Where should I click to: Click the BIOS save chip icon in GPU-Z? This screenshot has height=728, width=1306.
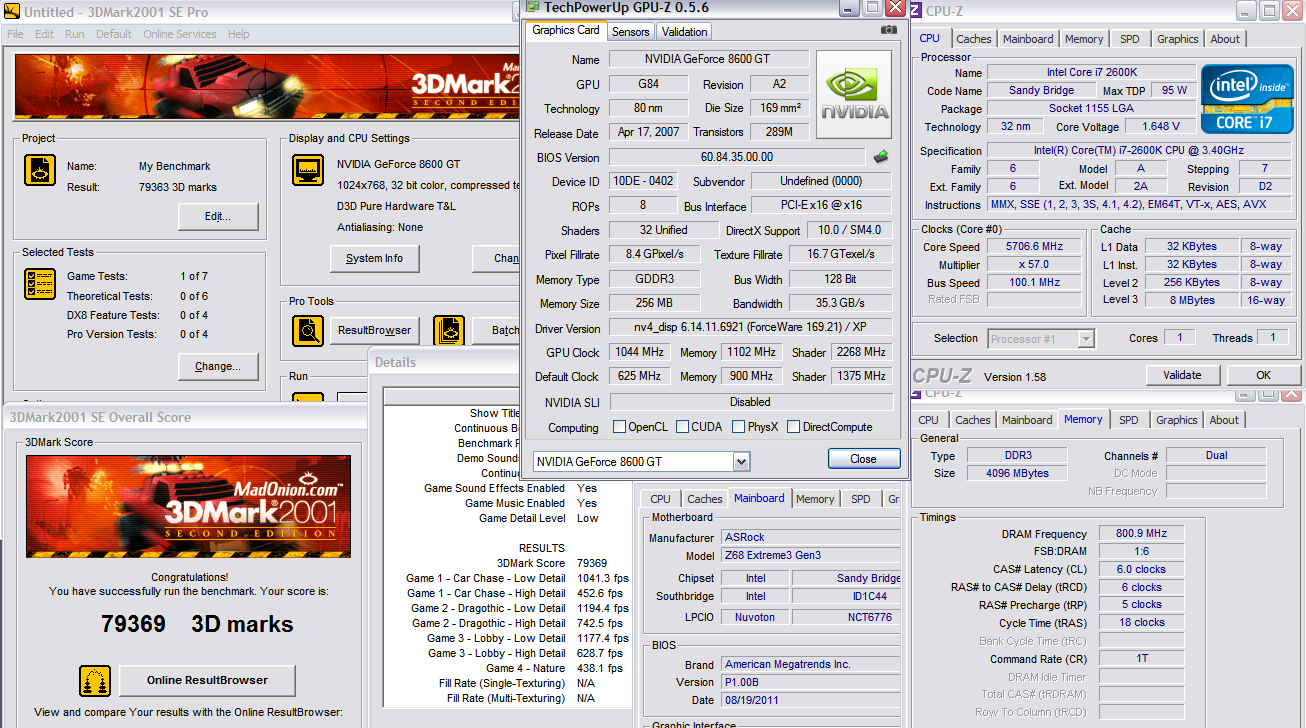[881, 157]
